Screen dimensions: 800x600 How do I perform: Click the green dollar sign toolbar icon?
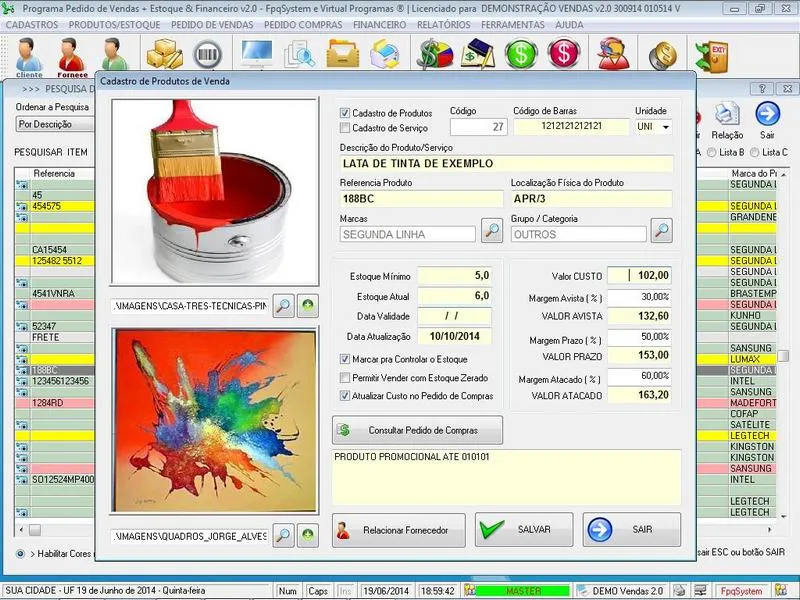point(521,55)
